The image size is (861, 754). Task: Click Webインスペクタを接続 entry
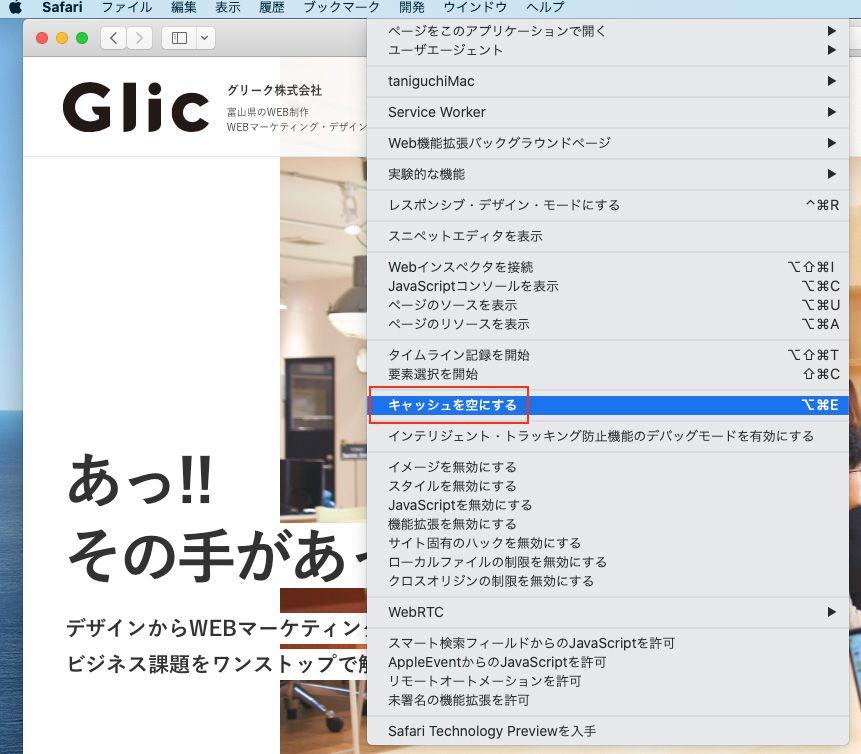point(460,267)
